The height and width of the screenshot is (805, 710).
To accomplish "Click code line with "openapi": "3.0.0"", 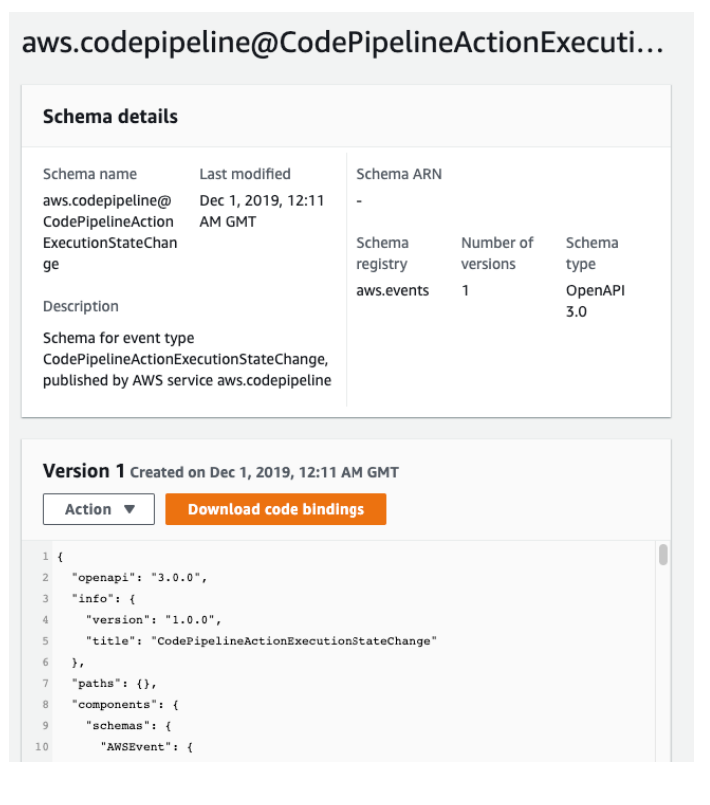I will pyautogui.click(x=139, y=578).
